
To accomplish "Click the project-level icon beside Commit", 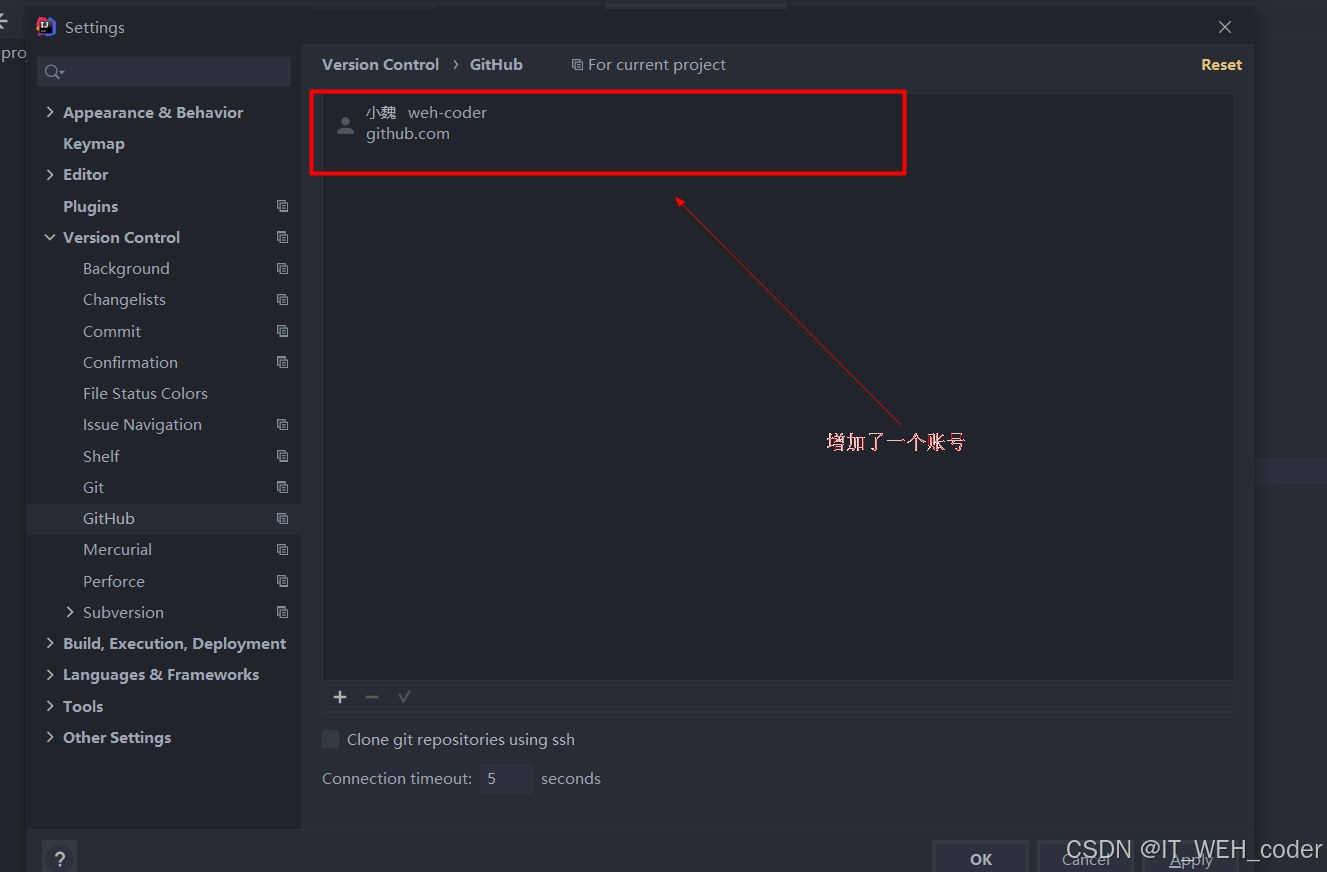I will (283, 331).
